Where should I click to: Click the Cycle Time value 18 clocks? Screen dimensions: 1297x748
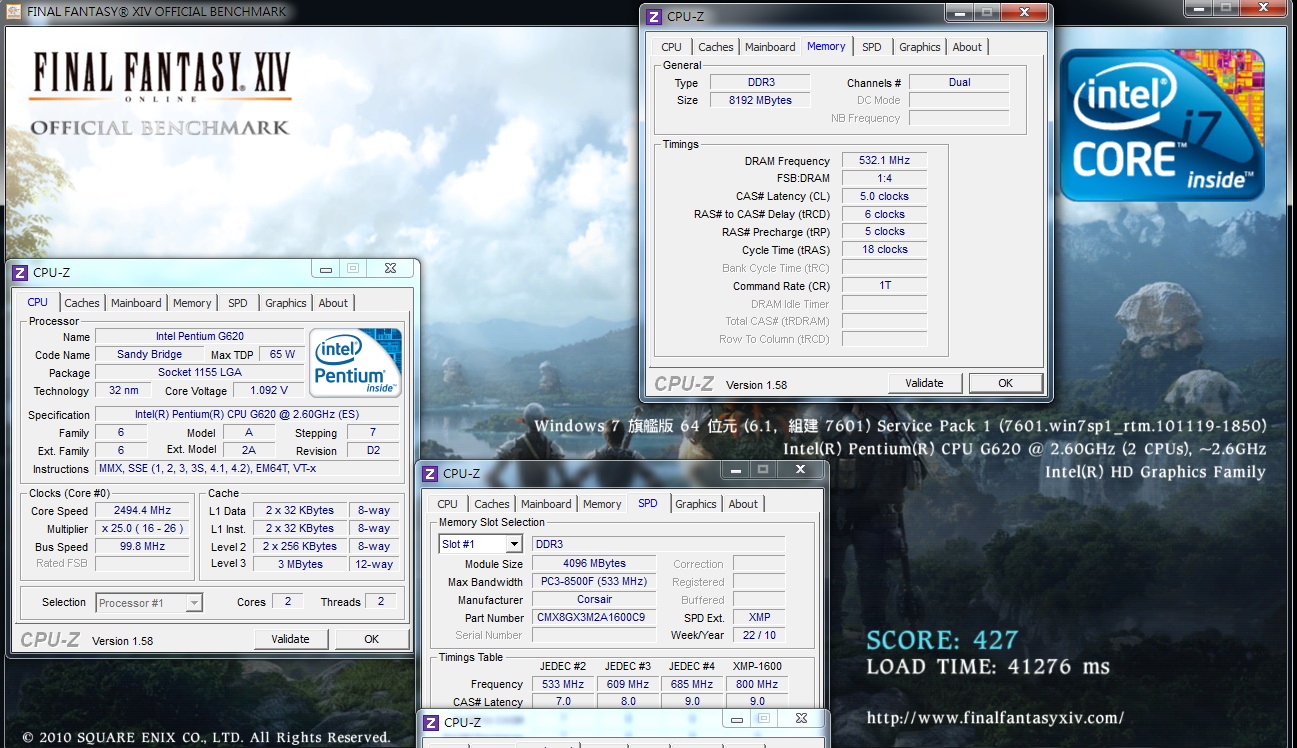tap(884, 250)
